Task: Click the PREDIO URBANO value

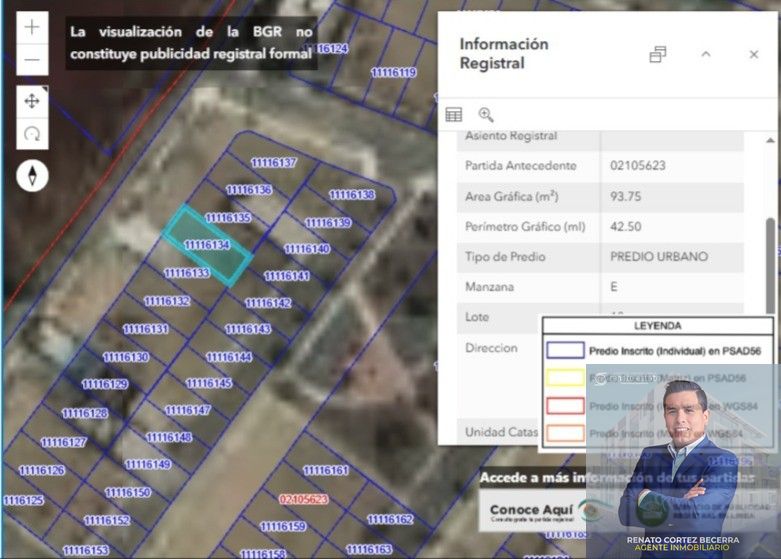Action: [659, 257]
